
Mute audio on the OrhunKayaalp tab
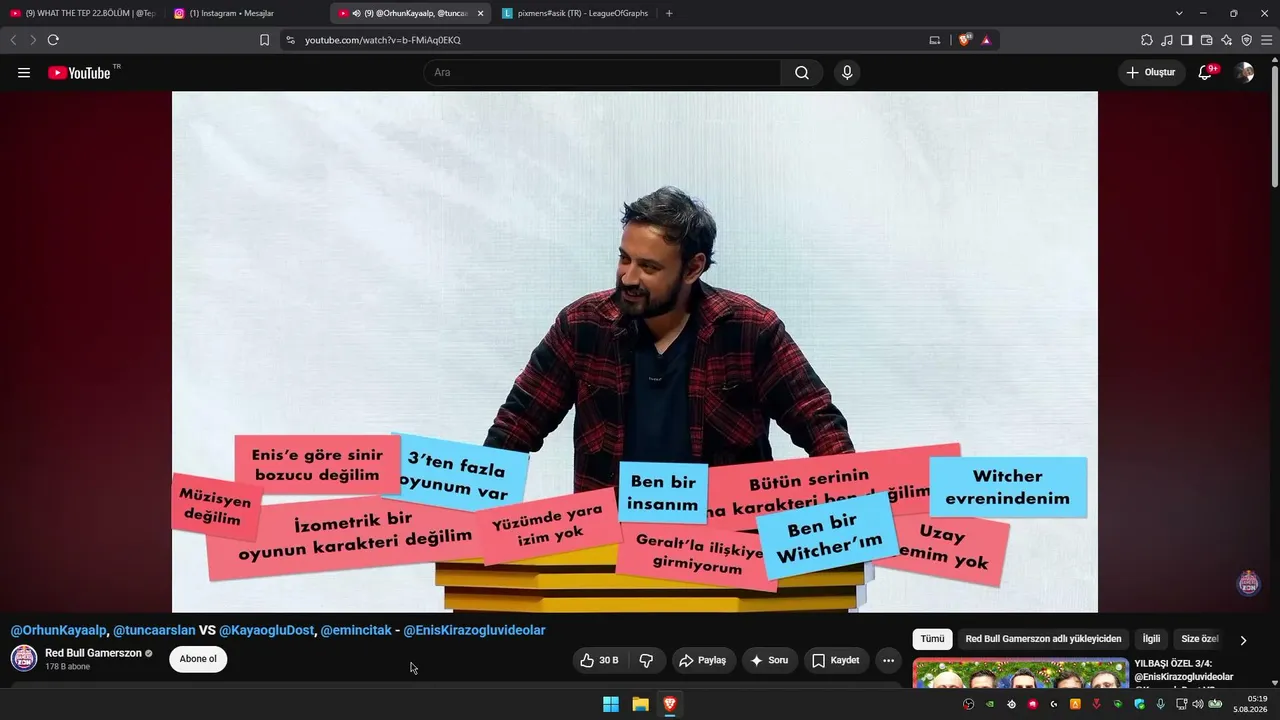pyautogui.click(x=356, y=13)
